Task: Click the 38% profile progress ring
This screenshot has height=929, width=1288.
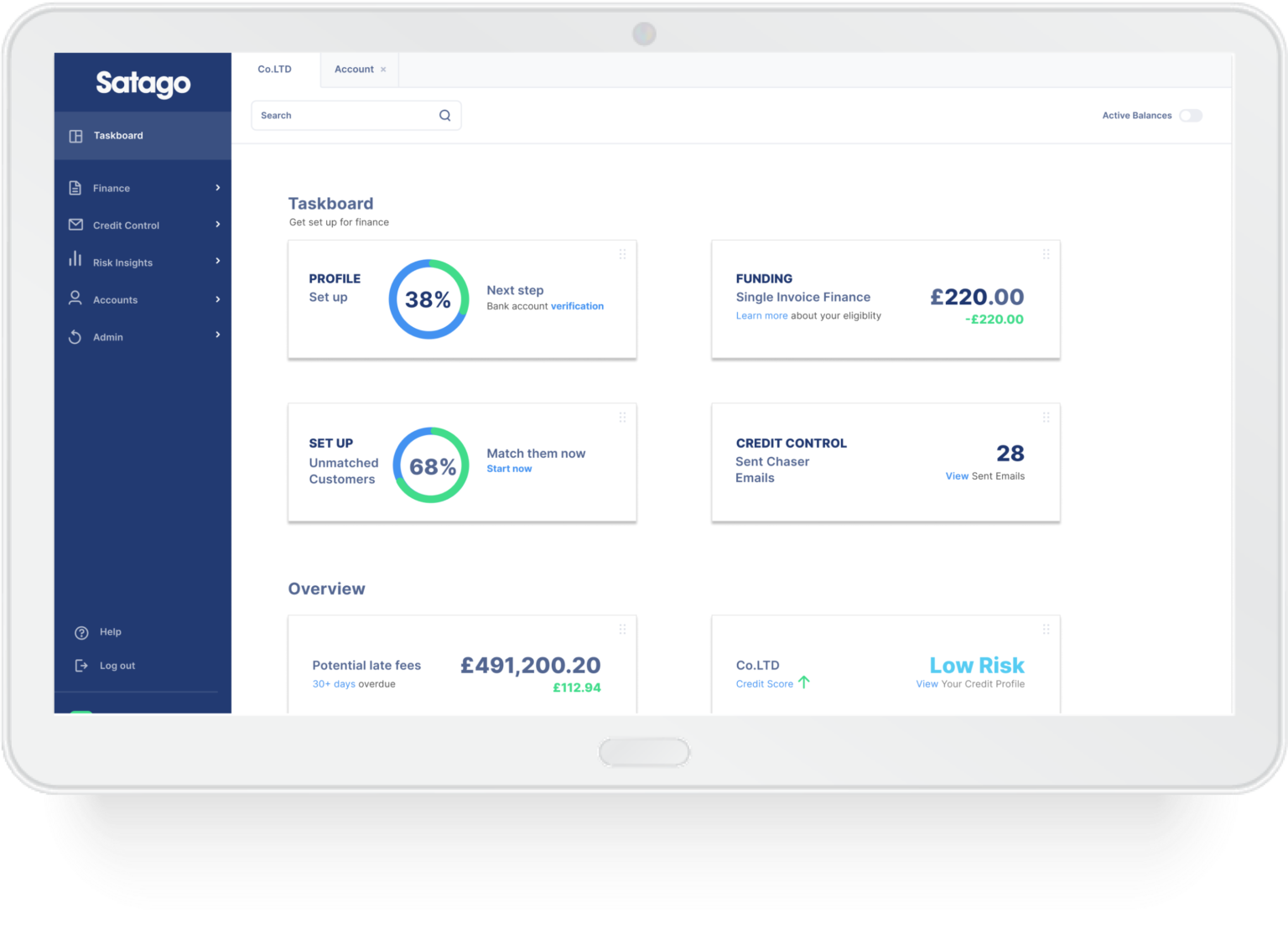Action: point(428,299)
